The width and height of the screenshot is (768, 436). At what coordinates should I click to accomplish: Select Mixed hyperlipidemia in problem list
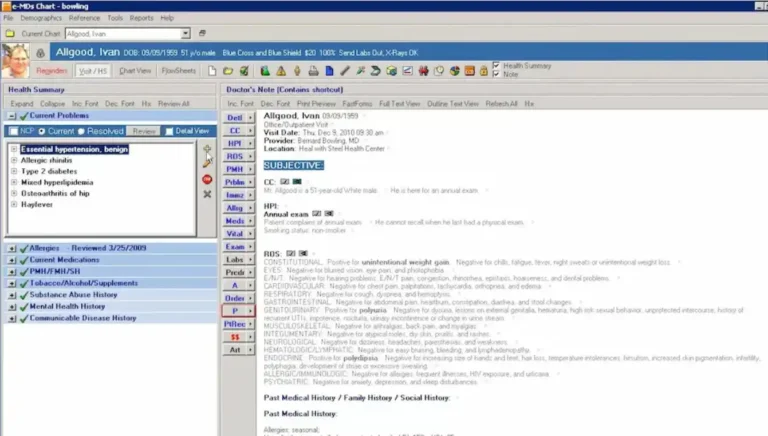coord(57,182)
